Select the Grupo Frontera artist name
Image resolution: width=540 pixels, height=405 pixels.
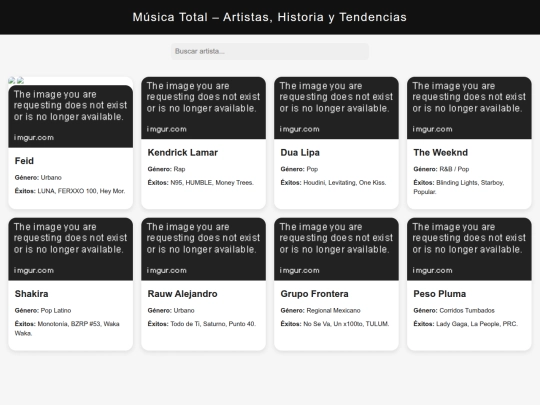click(314, 294)
